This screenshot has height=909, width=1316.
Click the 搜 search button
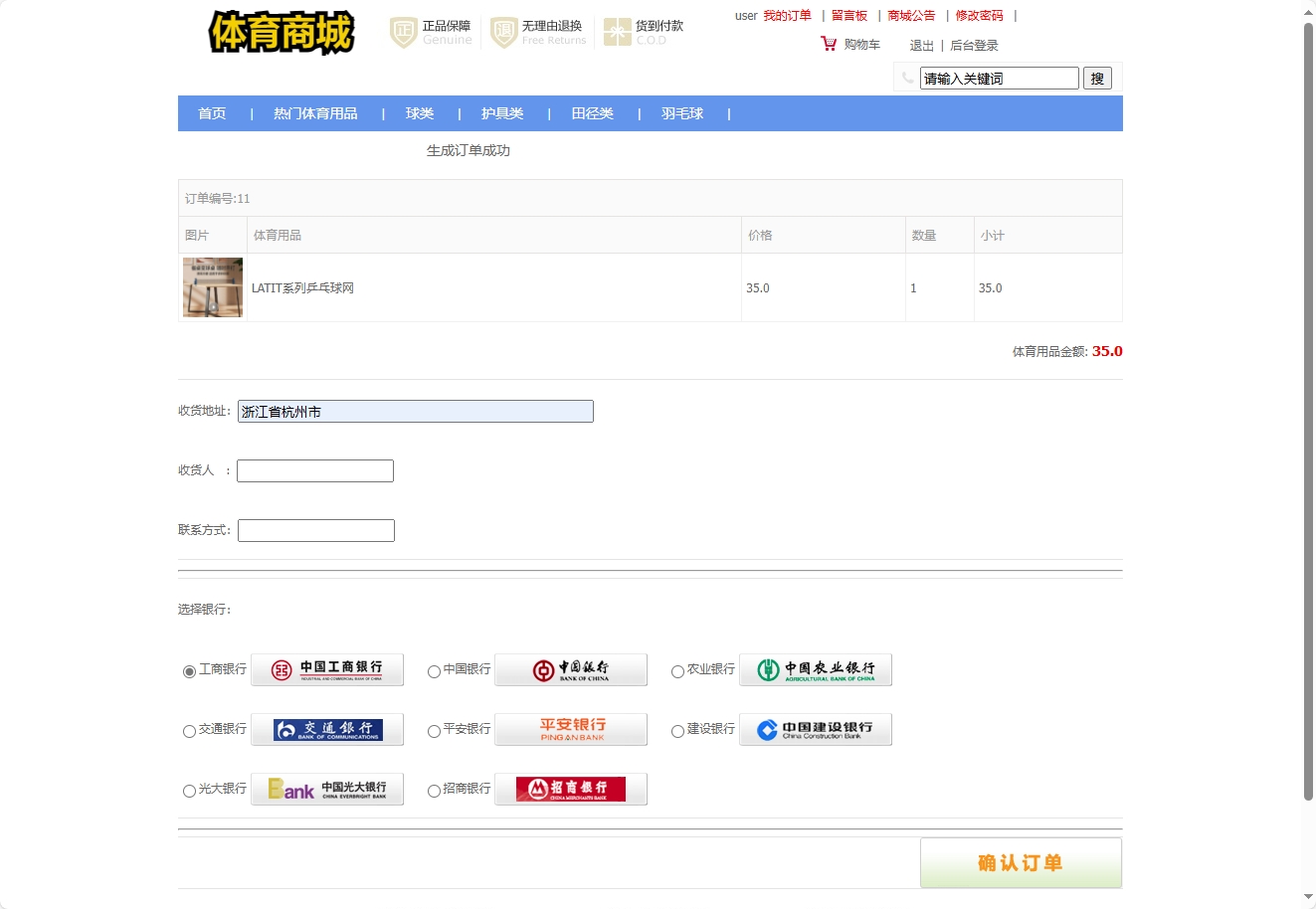(x=1096, y=78)
